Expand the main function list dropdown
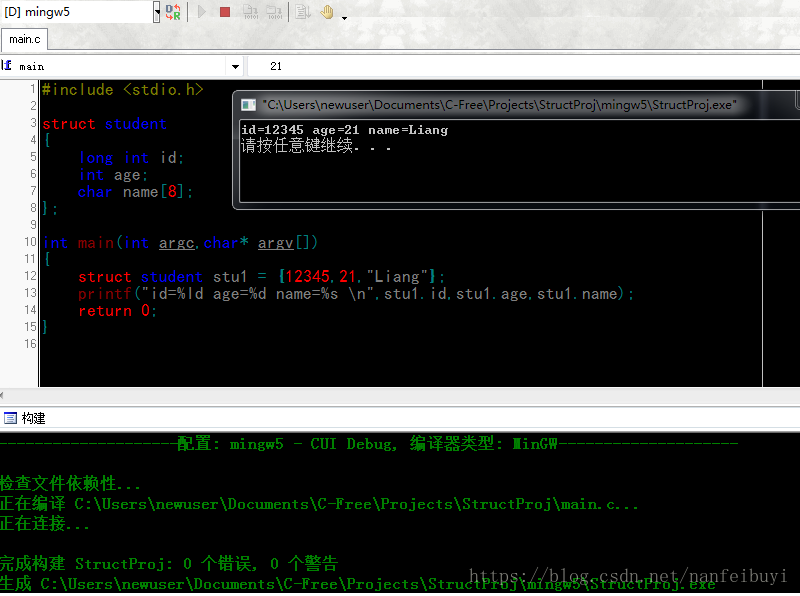 [x=235, y=66]
